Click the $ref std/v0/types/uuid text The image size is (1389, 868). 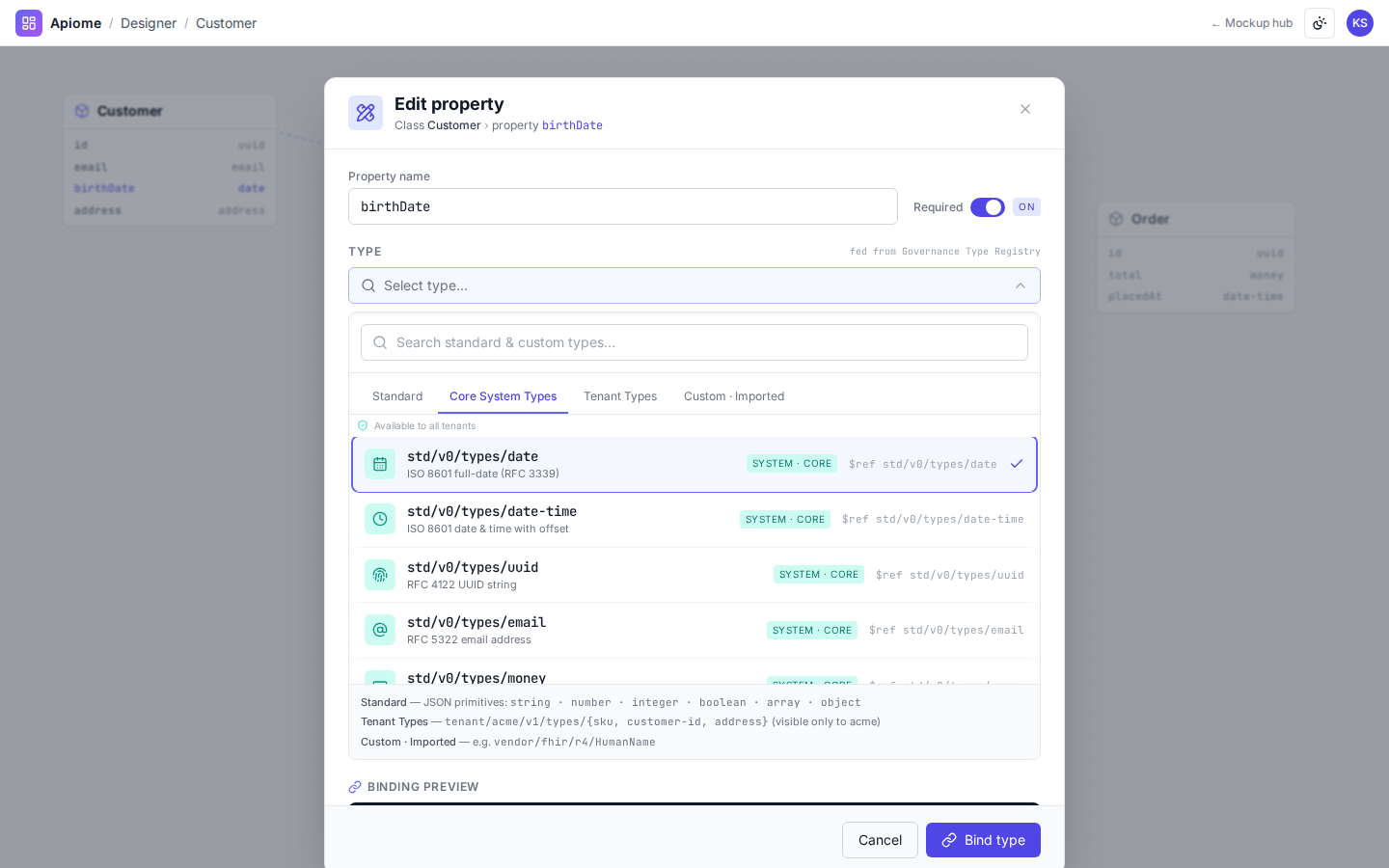950,575
